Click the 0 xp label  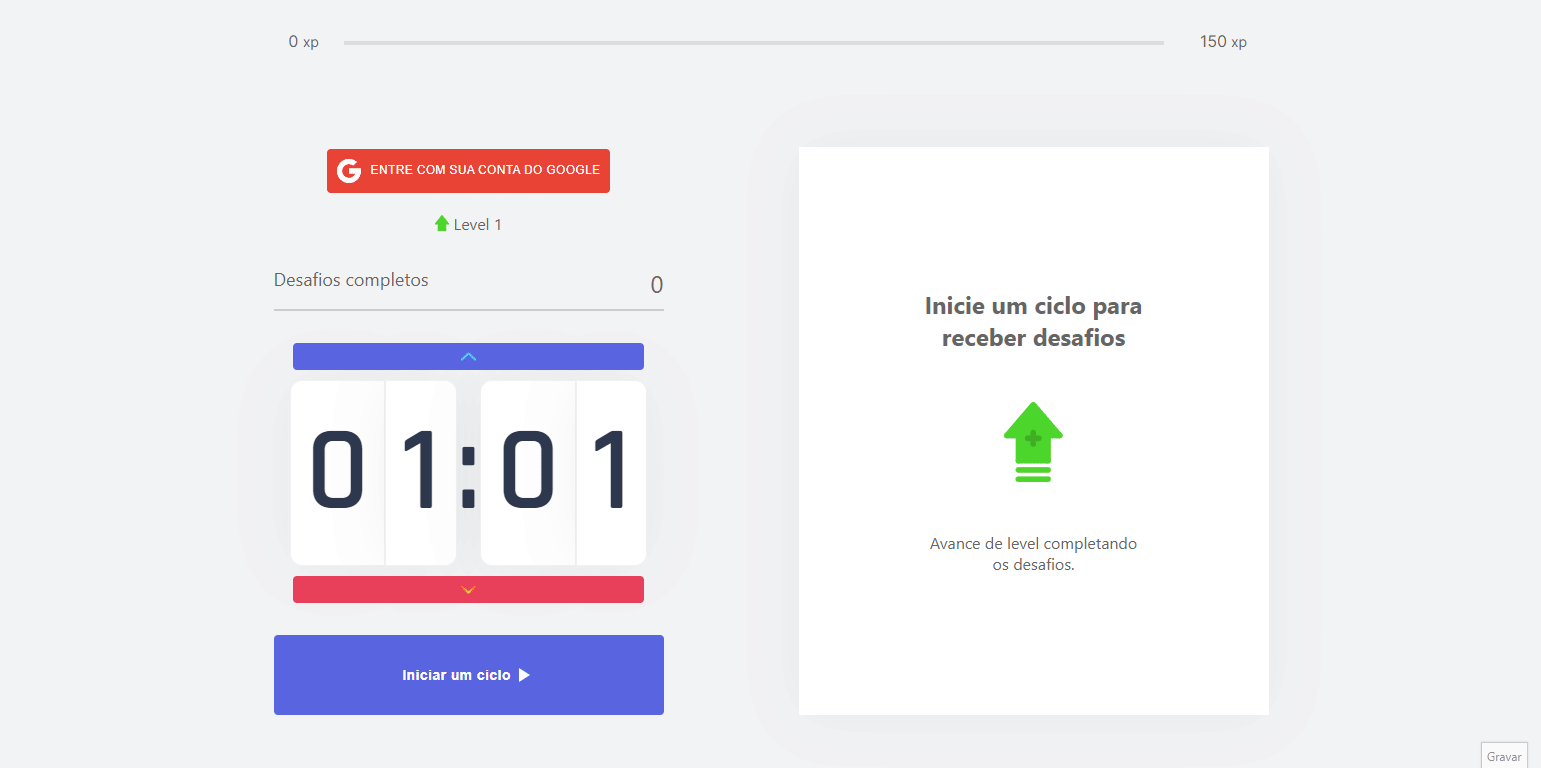304,42
